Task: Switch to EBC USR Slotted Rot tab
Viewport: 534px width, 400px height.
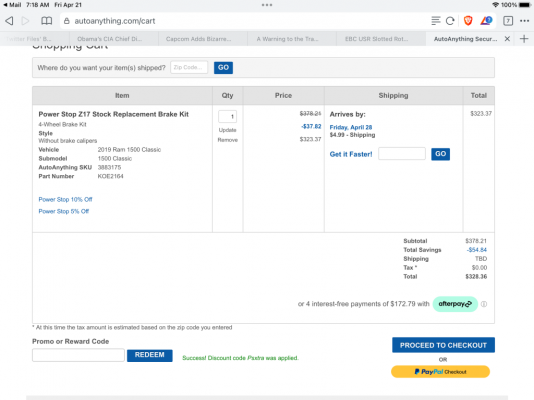Action: tap(376, 39)
